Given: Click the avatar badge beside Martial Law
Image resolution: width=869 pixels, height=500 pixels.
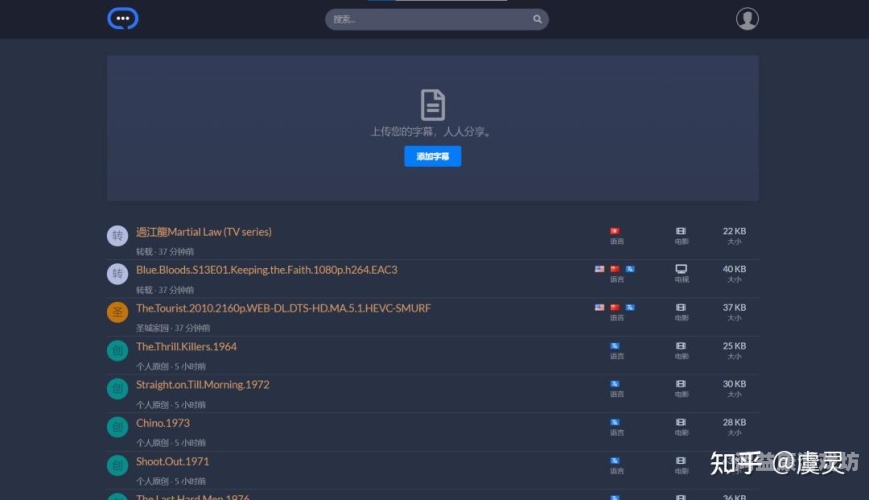Looking at the screenshot, I should (118, 236).
